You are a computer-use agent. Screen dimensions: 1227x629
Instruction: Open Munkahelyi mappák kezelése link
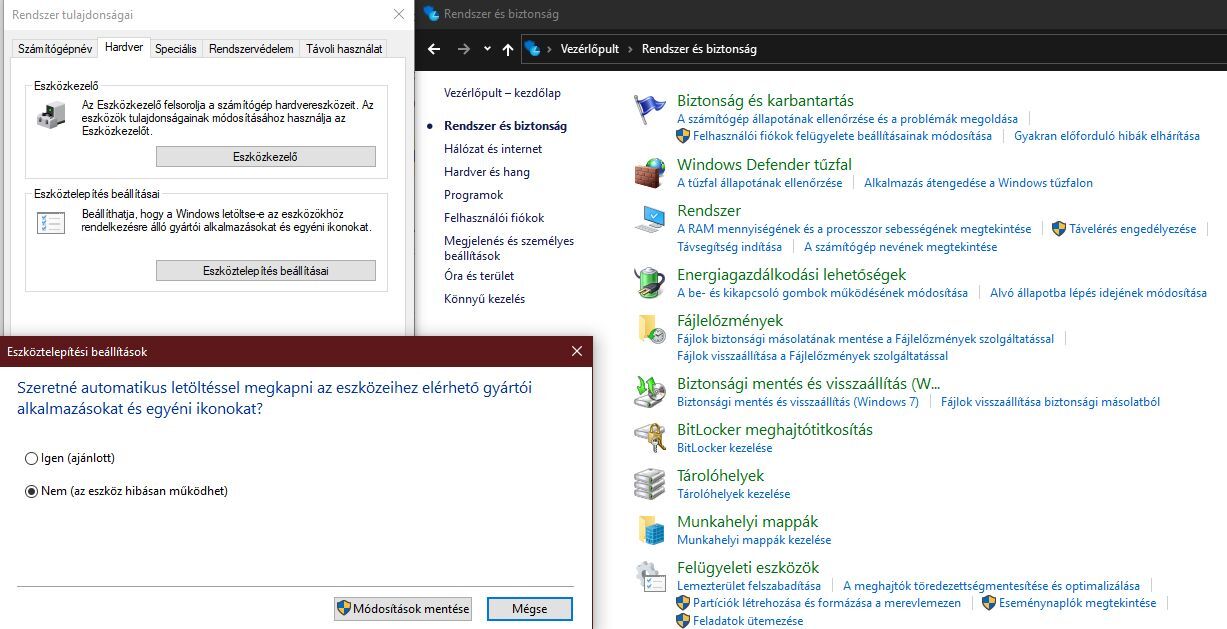754,540
